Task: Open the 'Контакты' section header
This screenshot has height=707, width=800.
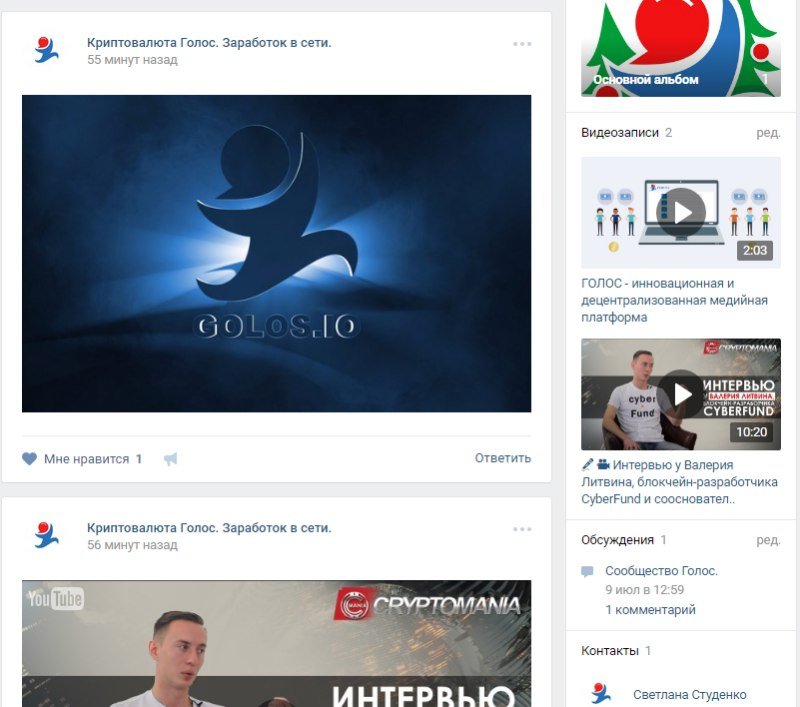Action: point(610,651)
